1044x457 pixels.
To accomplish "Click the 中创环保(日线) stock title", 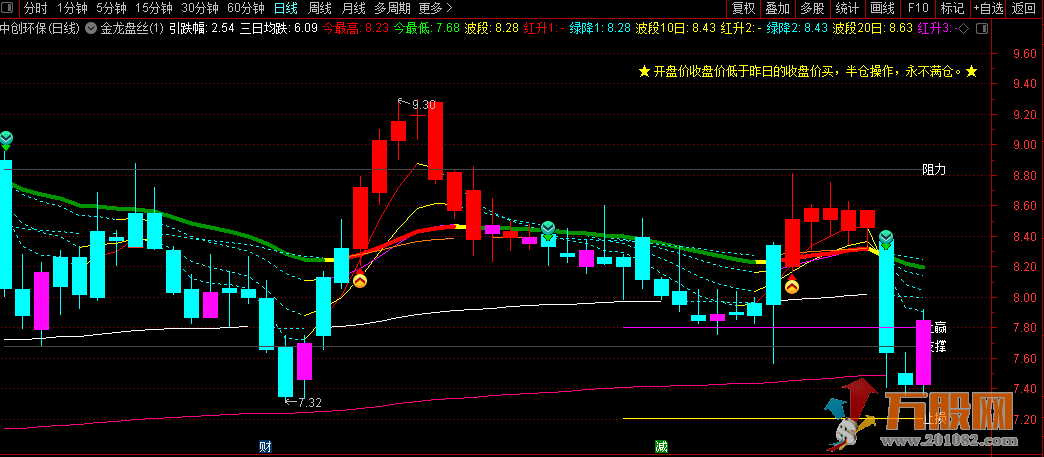I will click(x=41, y=29).
